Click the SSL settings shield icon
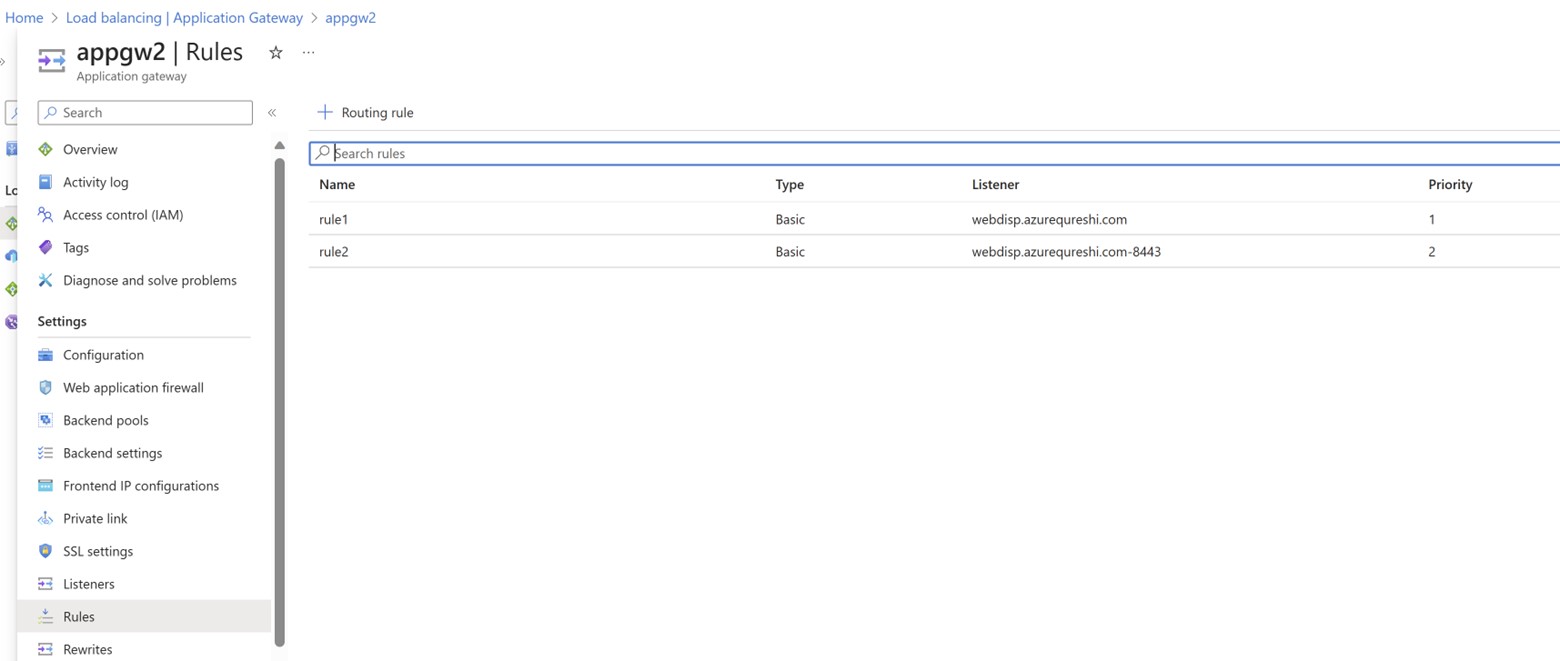This screenshot has width=1560, height=661. (x=45, y=551)
